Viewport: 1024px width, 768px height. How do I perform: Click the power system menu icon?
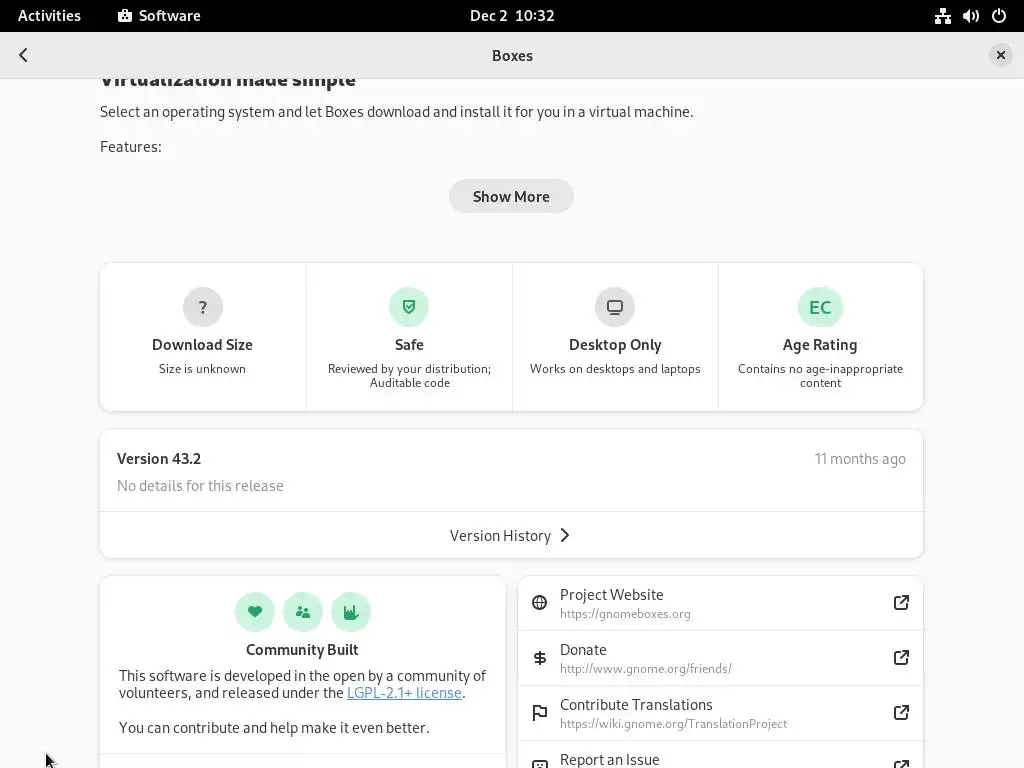click(999, 16)
